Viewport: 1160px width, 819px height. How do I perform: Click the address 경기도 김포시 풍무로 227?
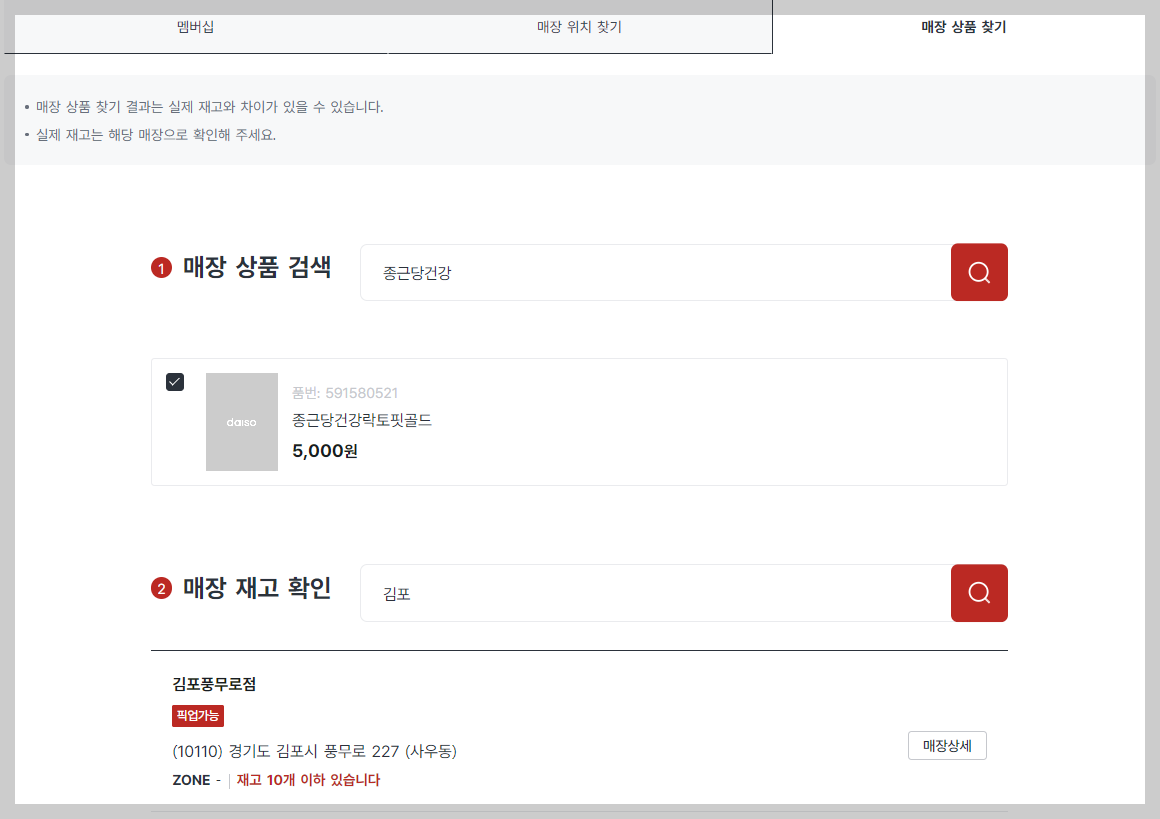(x=314, y=752)
